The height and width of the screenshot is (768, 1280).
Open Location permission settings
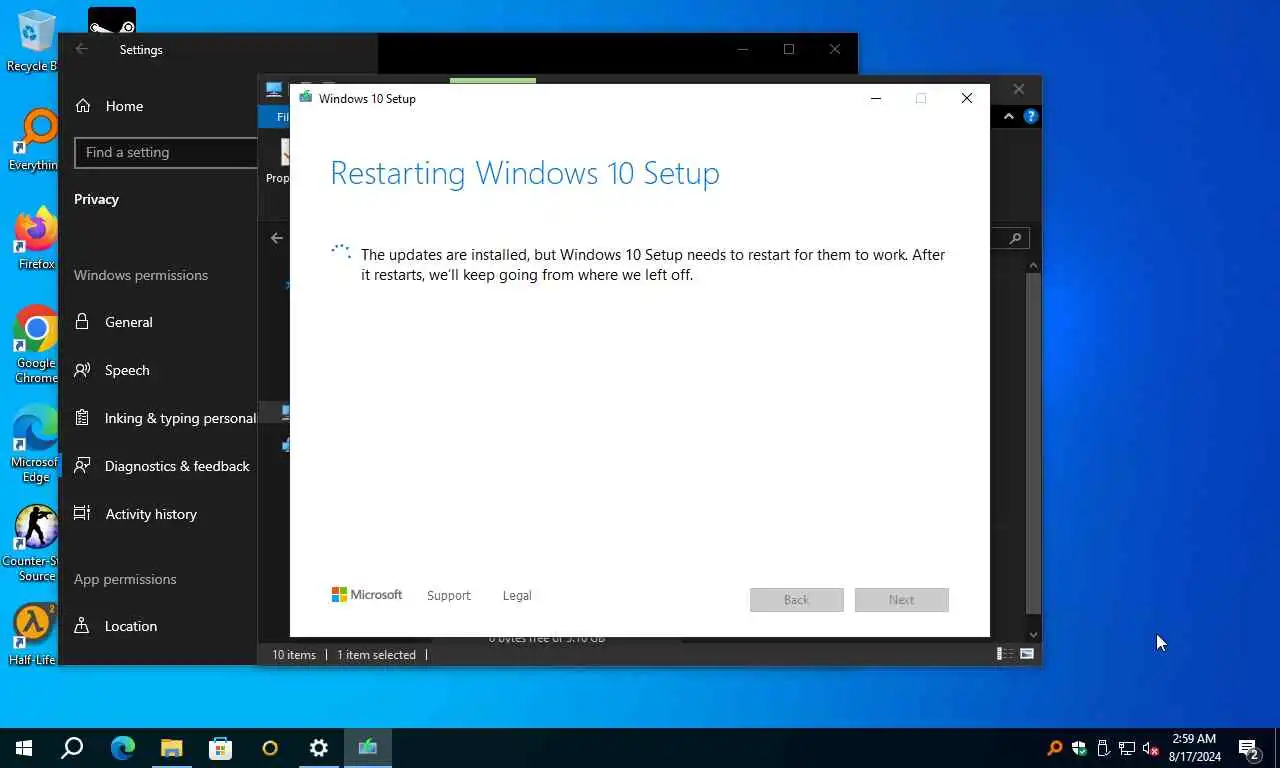click(x=116, y=626)
